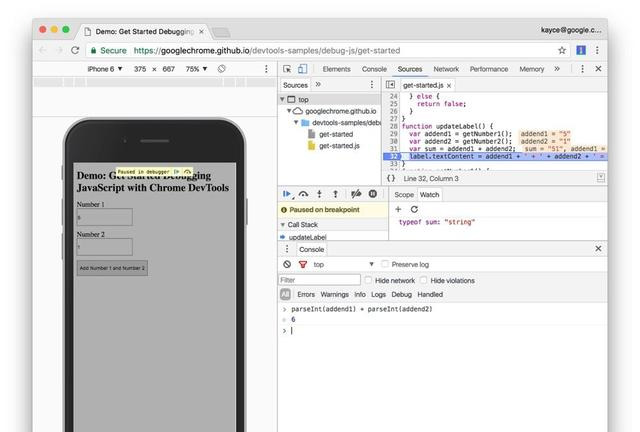
Task: Toggle the device toolbar icon in DevTools
Action: tap(302, 69)
